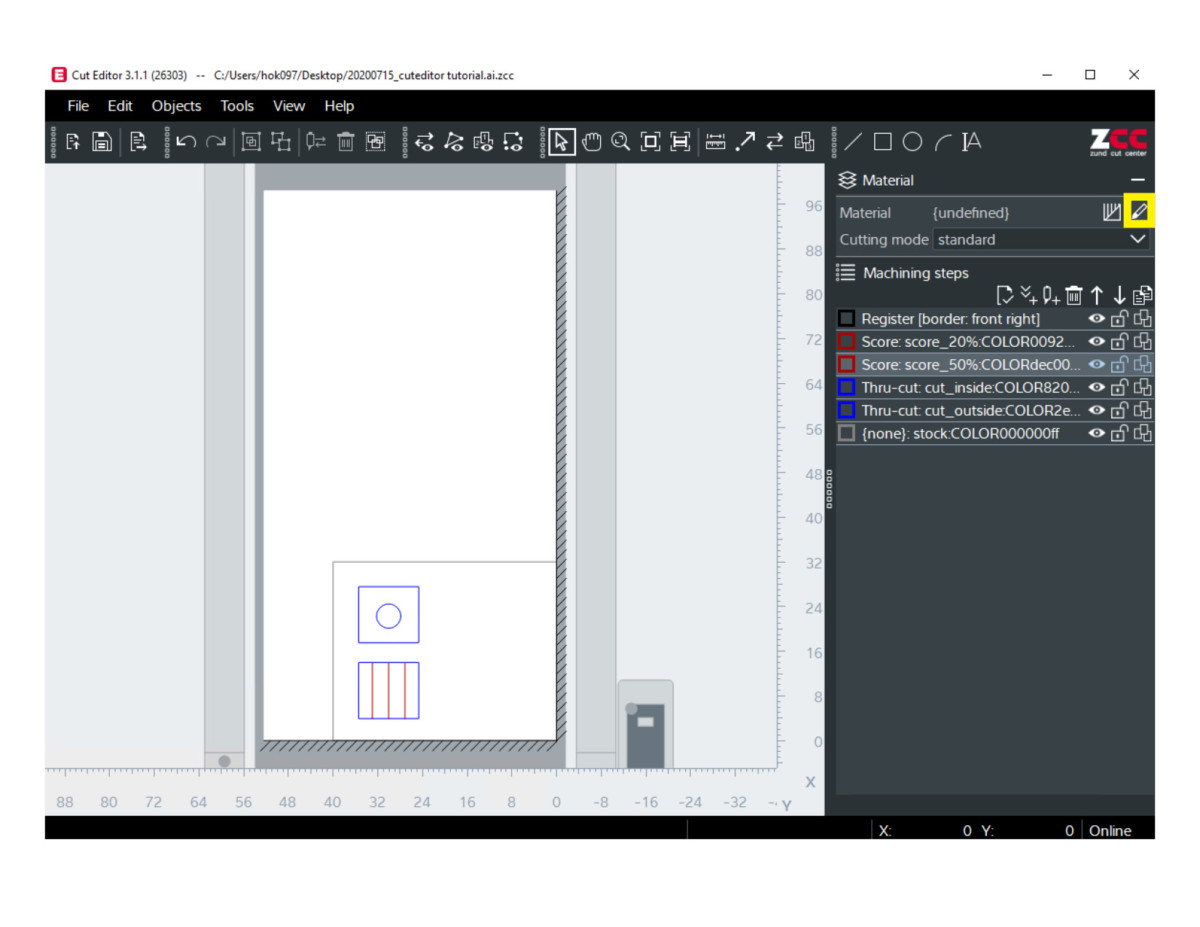The width and height of the screenshot is (1200, 927).
Task: Toggle lock on {none} stock step
Action: (x=1120, y=433)
